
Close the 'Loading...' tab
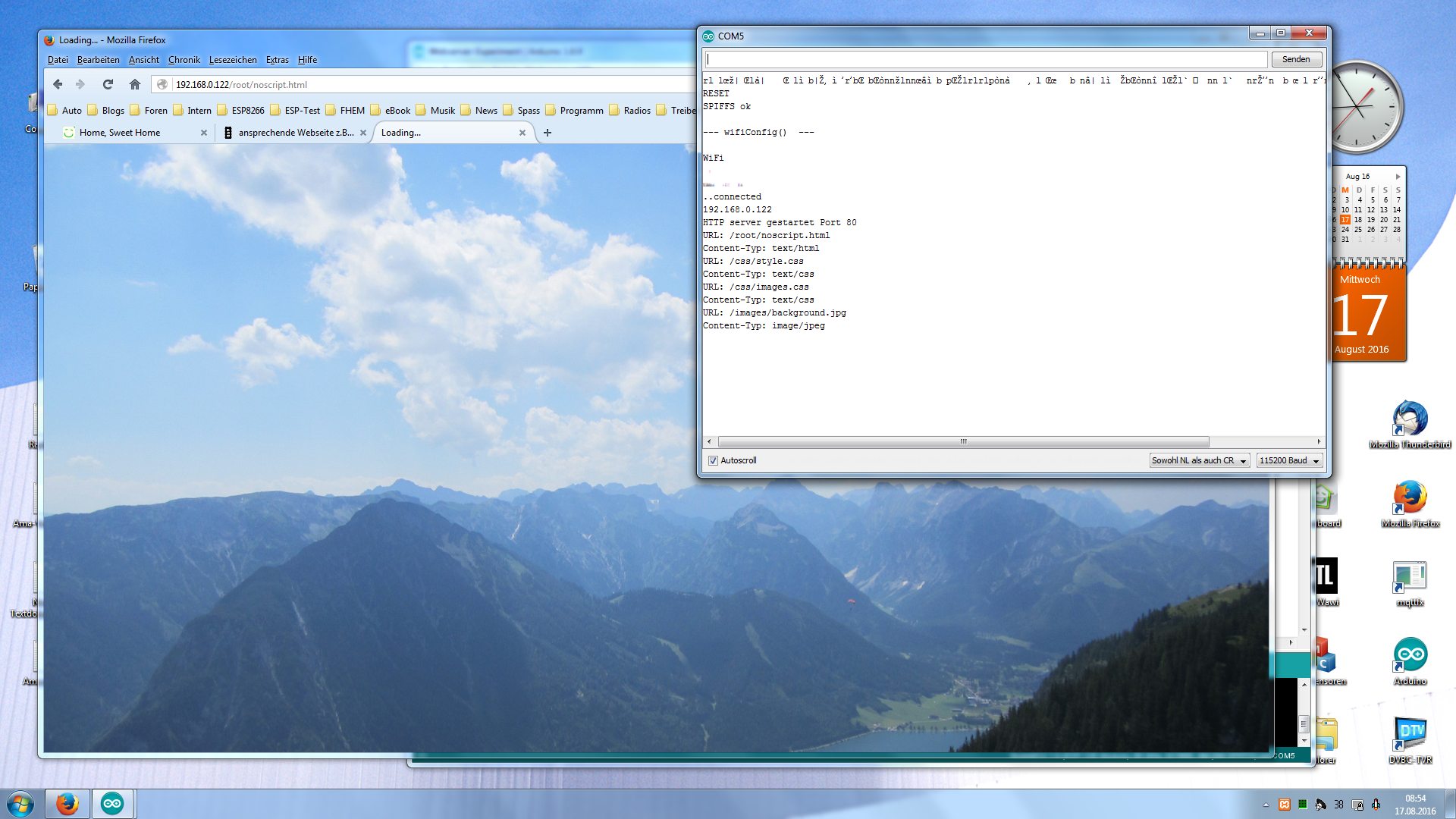pyautogui.click(x=522, y=133)
